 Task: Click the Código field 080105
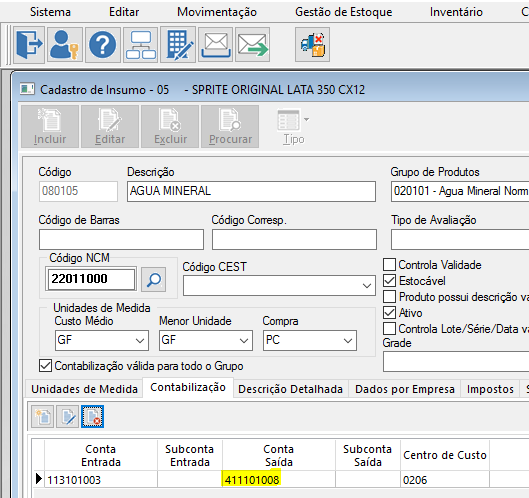[x=78, y=191]
